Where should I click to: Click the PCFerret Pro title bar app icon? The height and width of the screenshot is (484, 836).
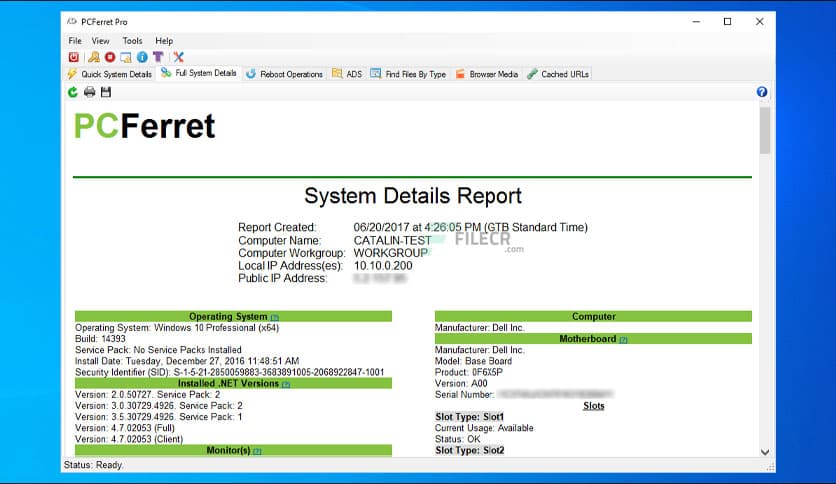tap(71, 22)
